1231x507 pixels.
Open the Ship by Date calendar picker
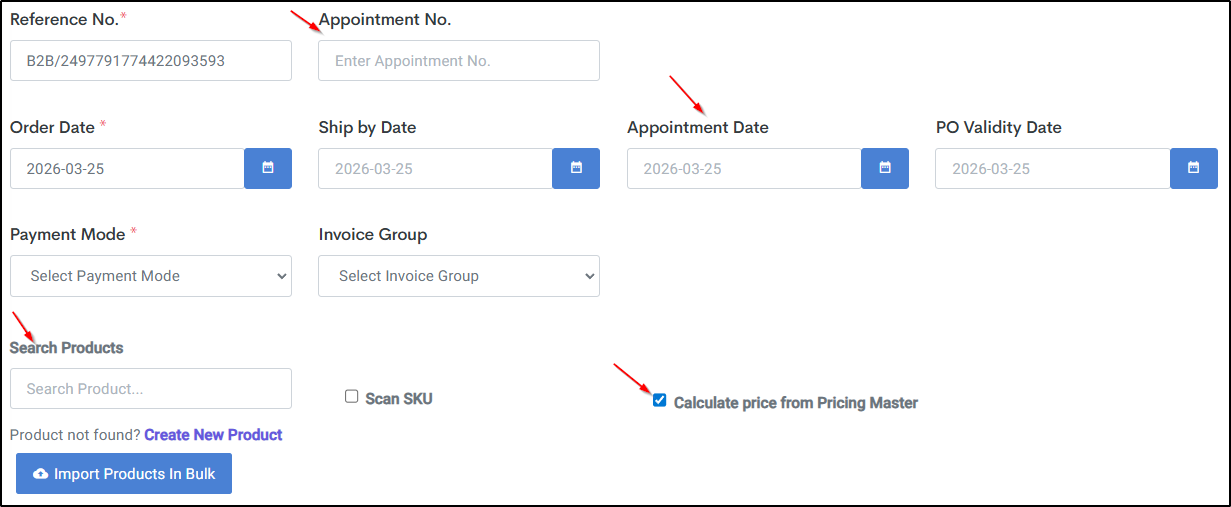click(x=576, y=168)
